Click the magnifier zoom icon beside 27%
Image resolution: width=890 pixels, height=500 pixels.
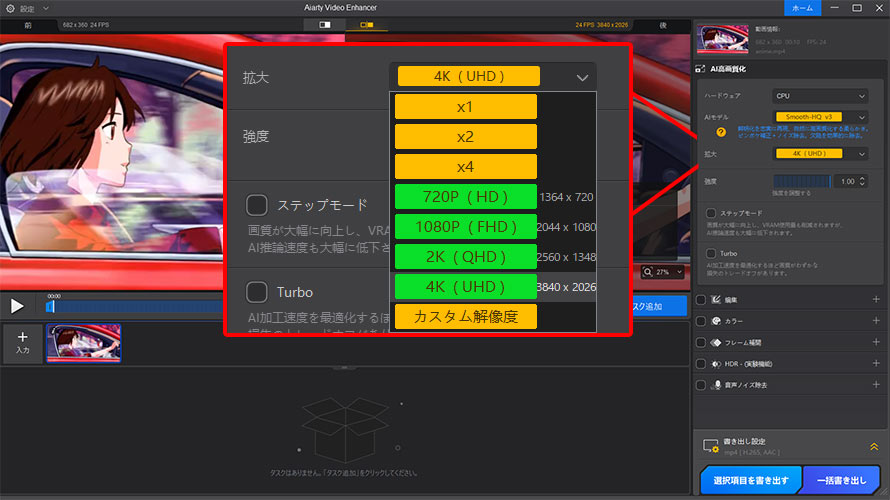[x=648, y=272]
